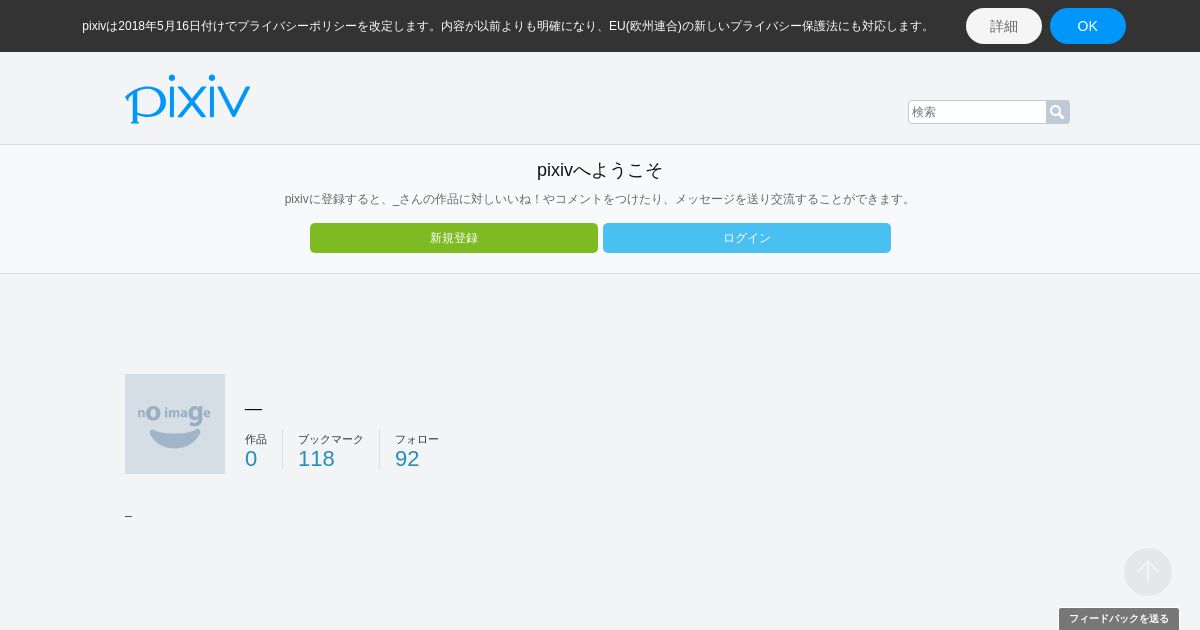Screen dimensions: 1200x630
Task: Open the フォロー count 92 link
Action: click(x=407, y=459)
